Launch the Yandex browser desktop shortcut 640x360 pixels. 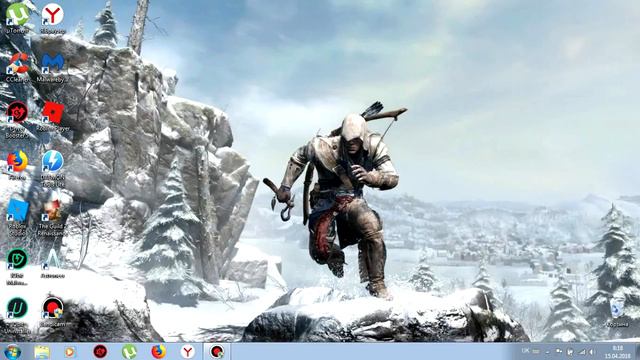53,18
